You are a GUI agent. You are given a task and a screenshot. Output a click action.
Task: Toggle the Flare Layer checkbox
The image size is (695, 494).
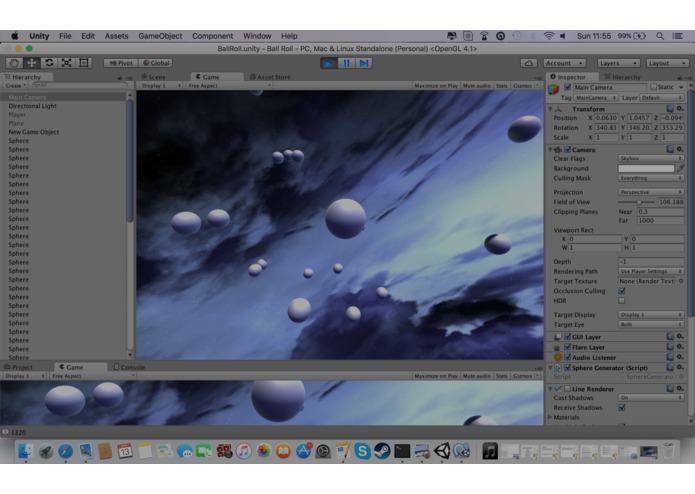point(567,347)
